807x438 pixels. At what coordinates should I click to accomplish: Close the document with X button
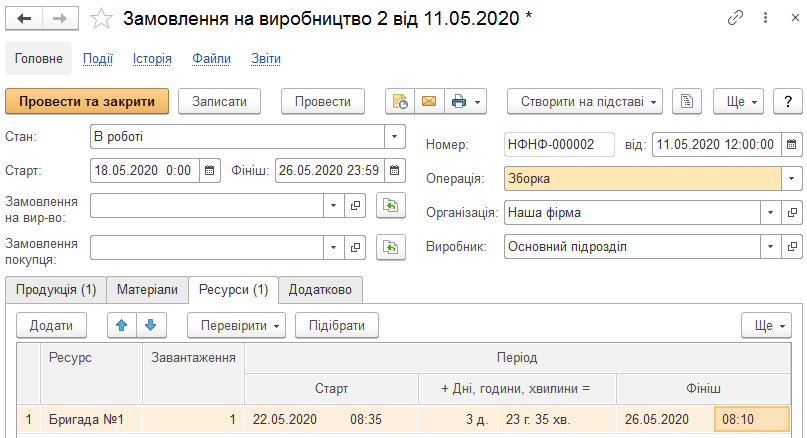point(795,18)
